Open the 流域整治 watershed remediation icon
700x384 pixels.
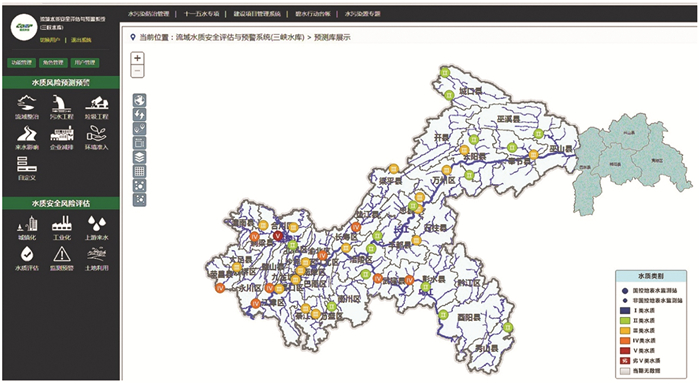(26, 104)
